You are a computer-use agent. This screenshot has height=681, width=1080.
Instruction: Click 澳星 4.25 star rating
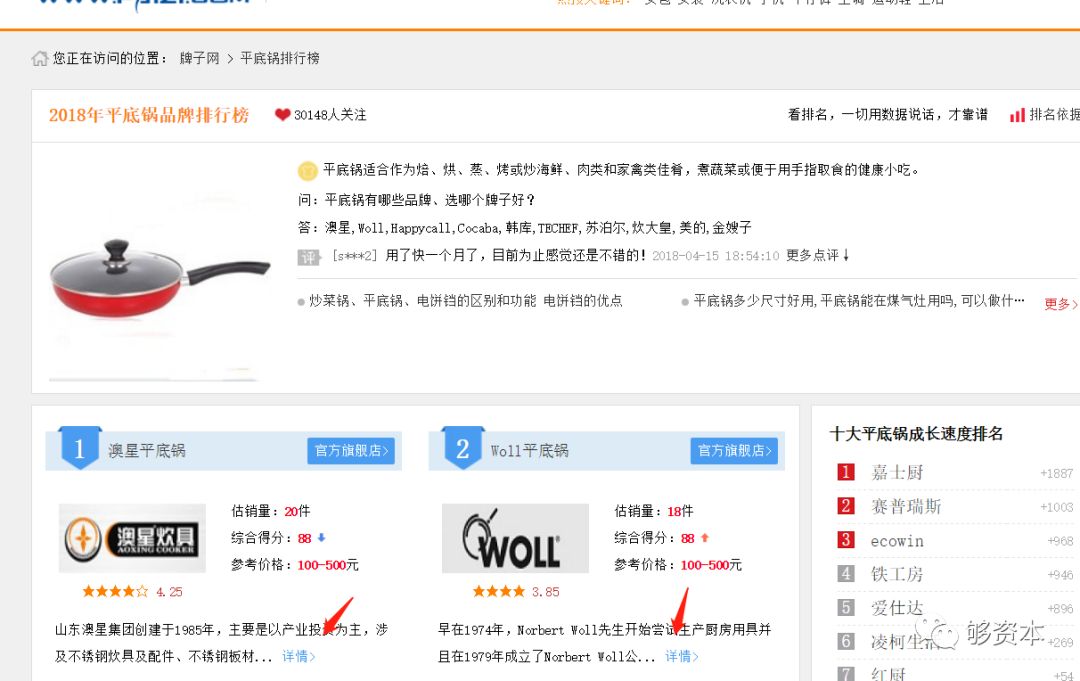[x=132, y=591]
